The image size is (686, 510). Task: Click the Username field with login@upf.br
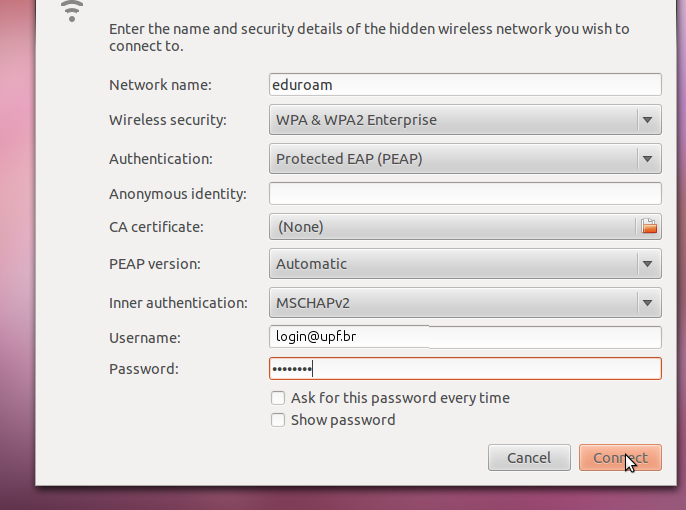click(x=465, y=337)
